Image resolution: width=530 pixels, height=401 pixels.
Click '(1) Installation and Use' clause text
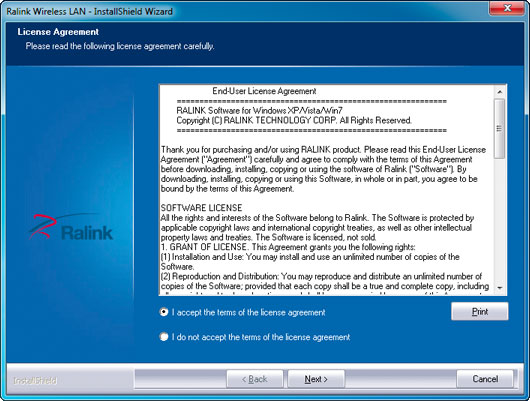tap(310, 261)
